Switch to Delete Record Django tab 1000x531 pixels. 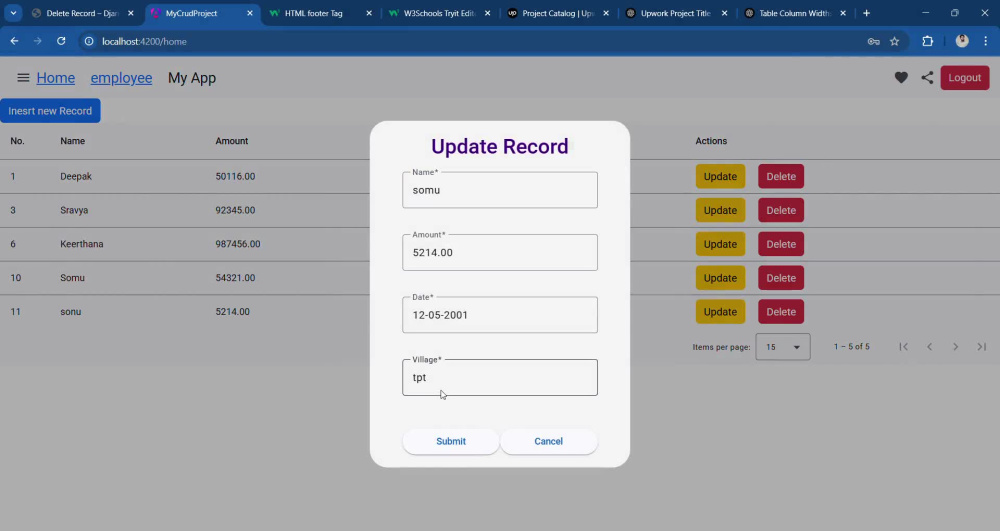pos(83,13)
